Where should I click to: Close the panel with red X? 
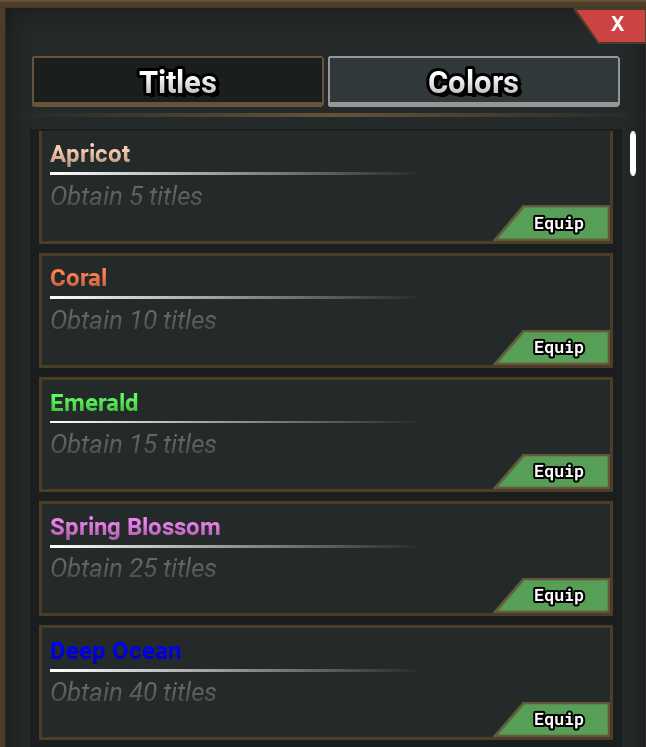[x=616, y=24]
